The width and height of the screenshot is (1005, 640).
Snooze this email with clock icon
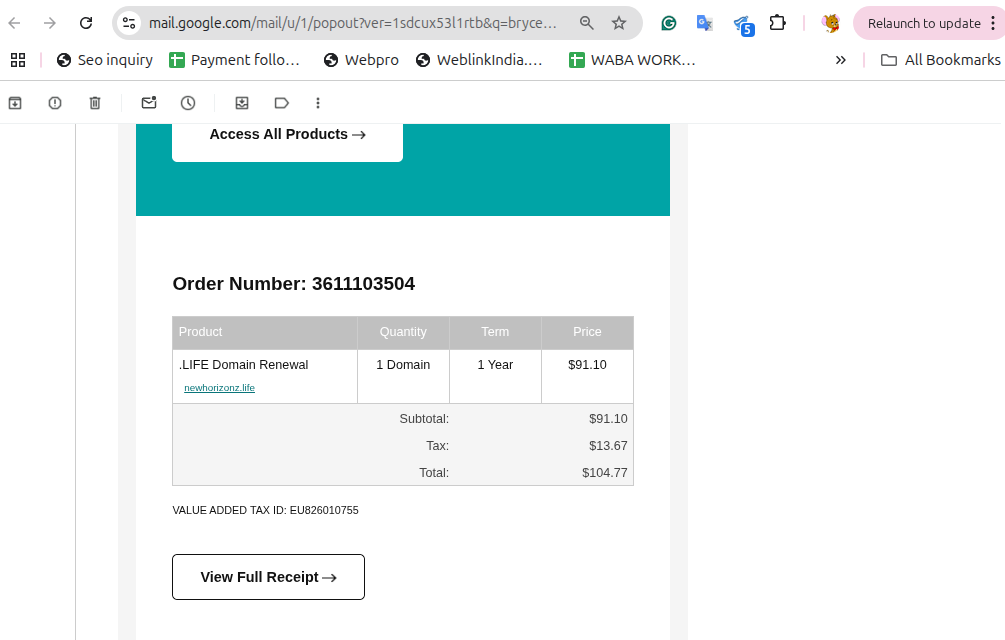pyautogui.click(x=188, y=102)
